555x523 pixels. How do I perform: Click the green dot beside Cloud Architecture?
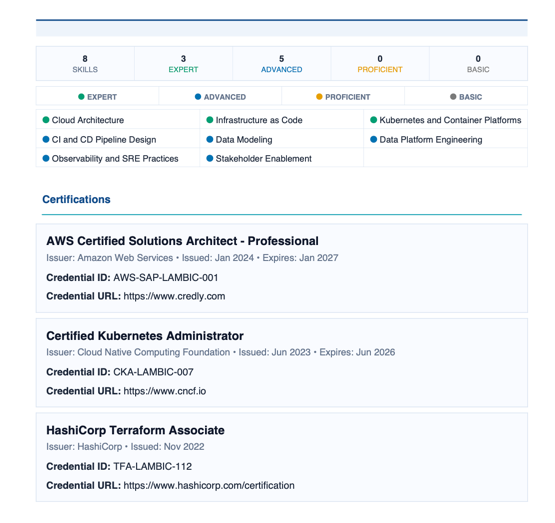tap(46, 120)
